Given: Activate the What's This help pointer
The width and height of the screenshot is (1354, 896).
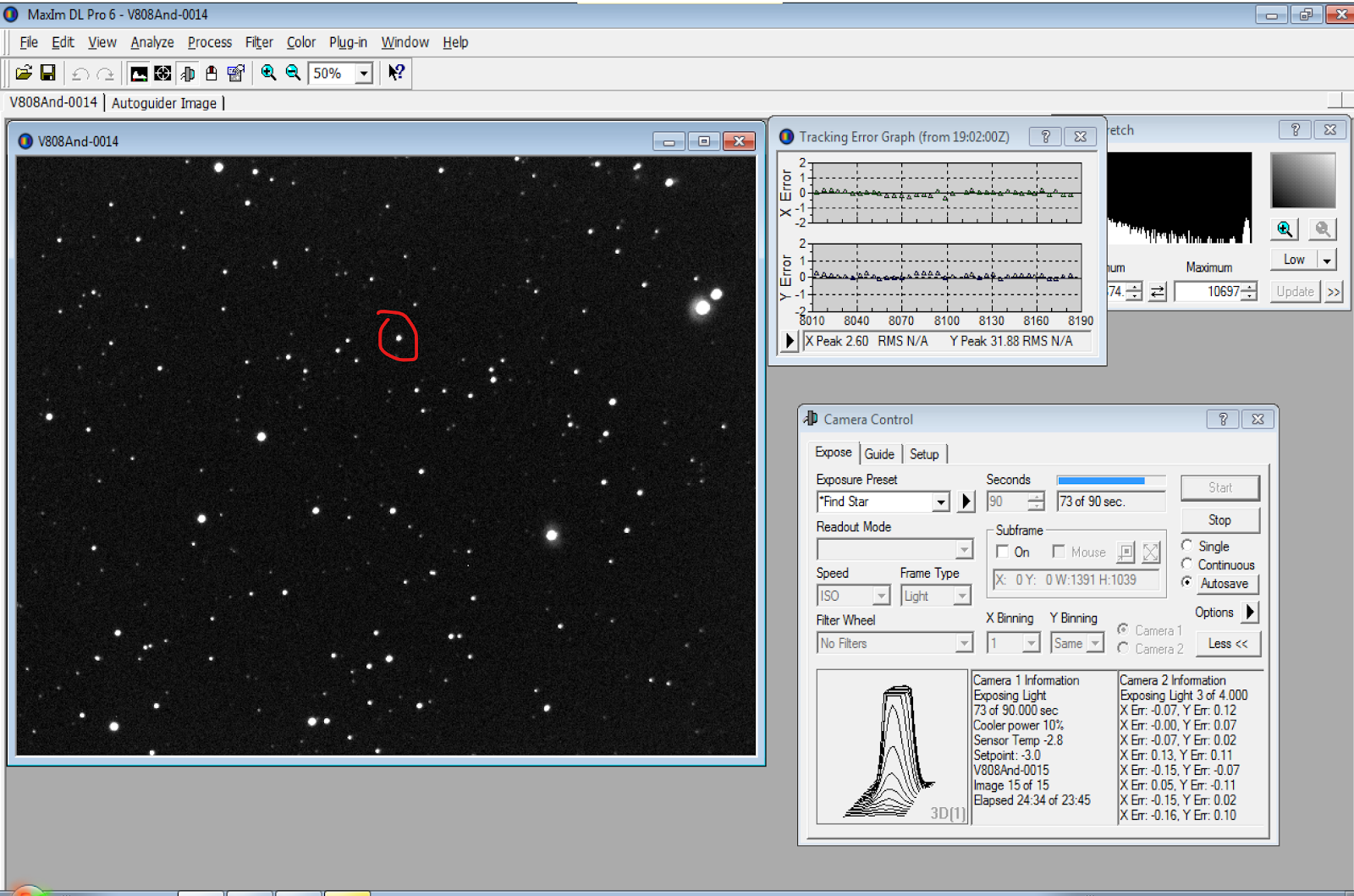Looking at the screenshot, I should click(x=396, y=74).
